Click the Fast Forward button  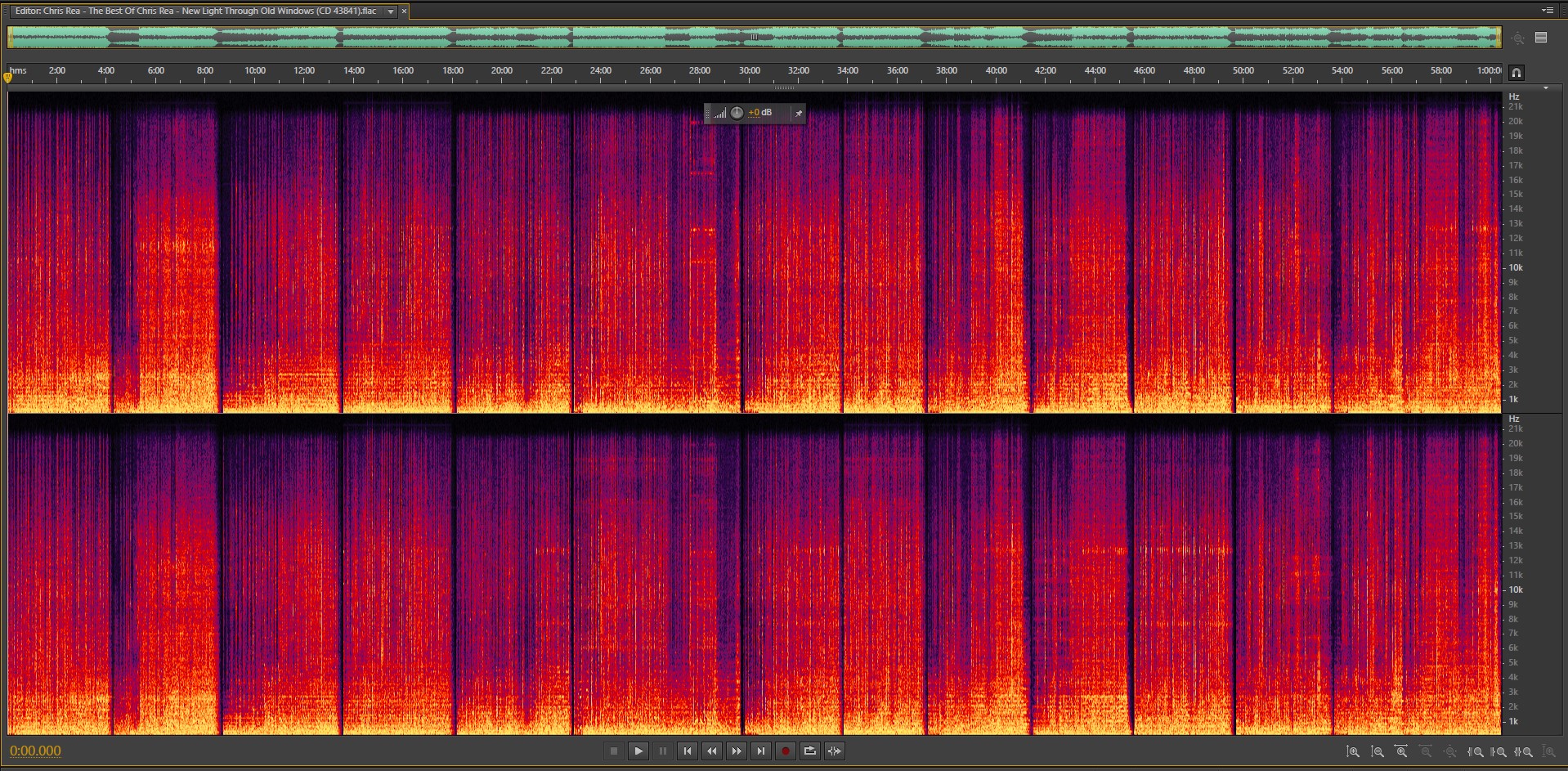[737, 751]
